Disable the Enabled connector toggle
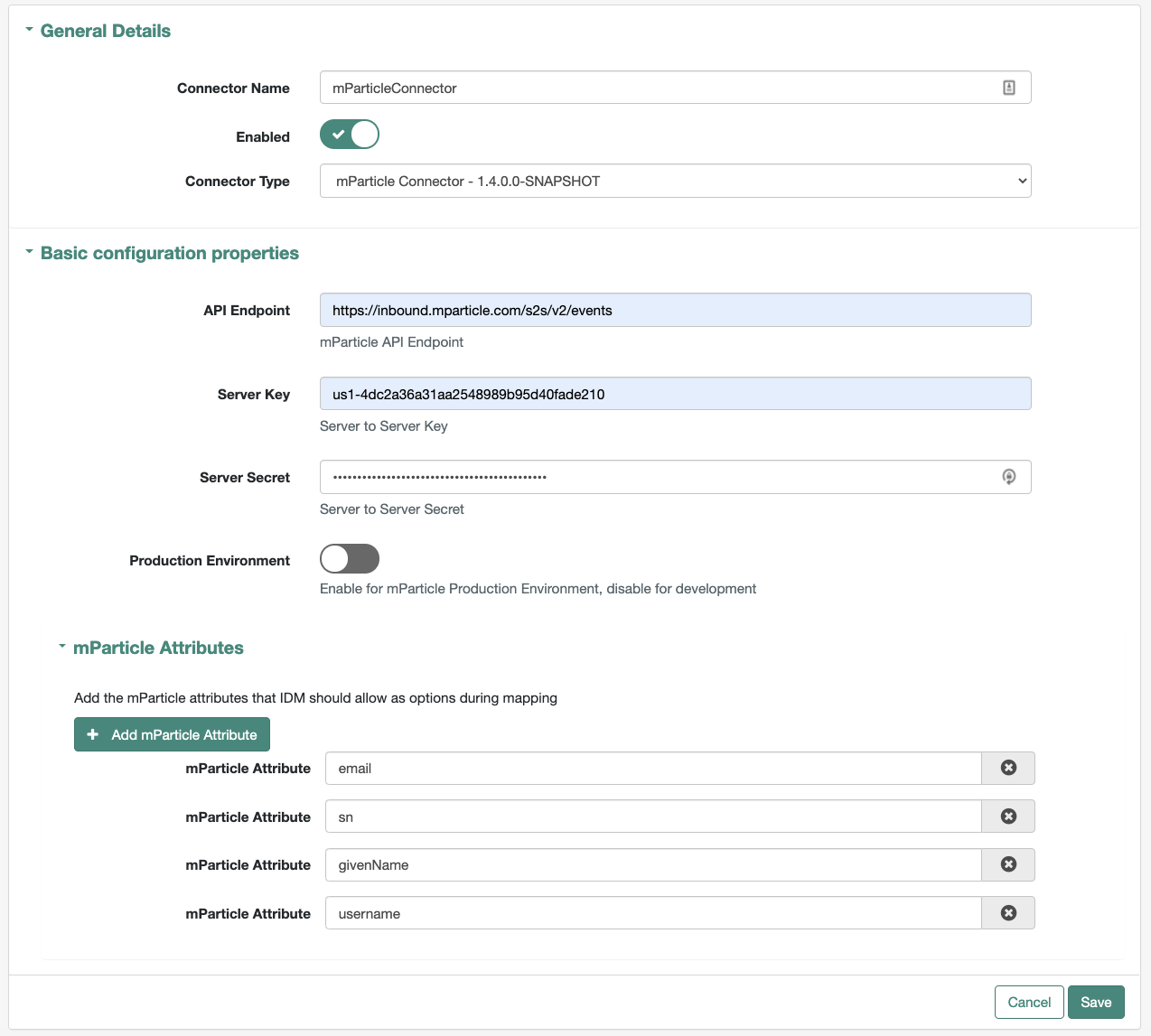 tap(350, 135)
